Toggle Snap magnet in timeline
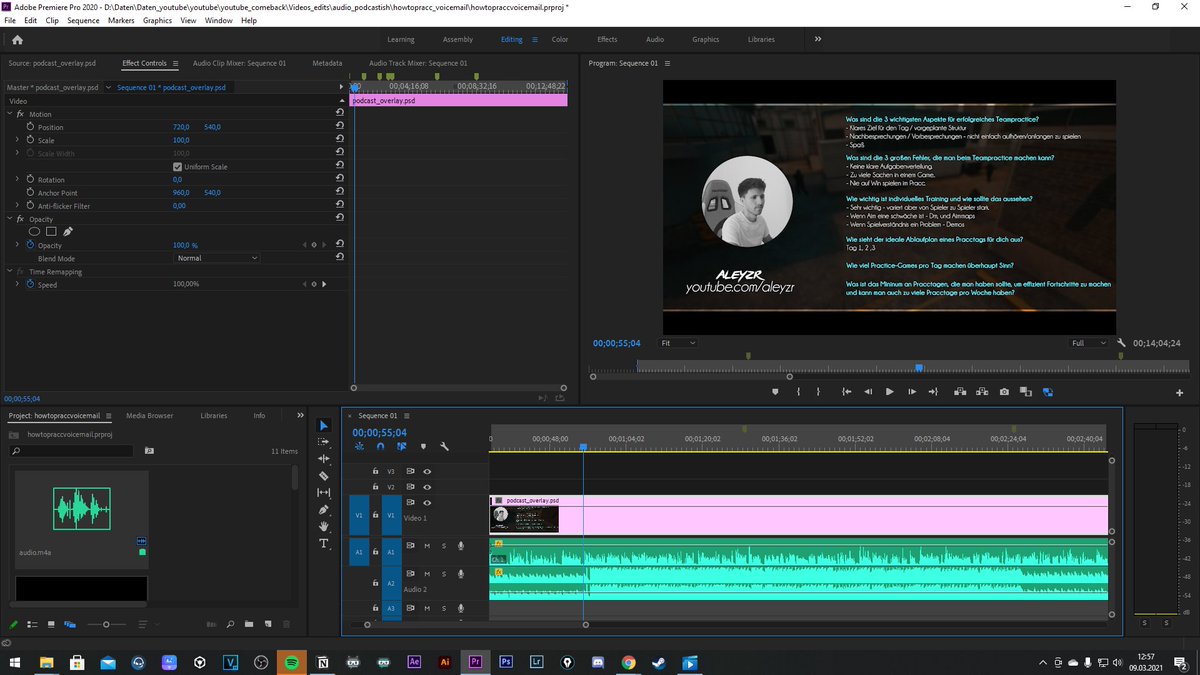1200x675 pixels. (x=380, y=447)
